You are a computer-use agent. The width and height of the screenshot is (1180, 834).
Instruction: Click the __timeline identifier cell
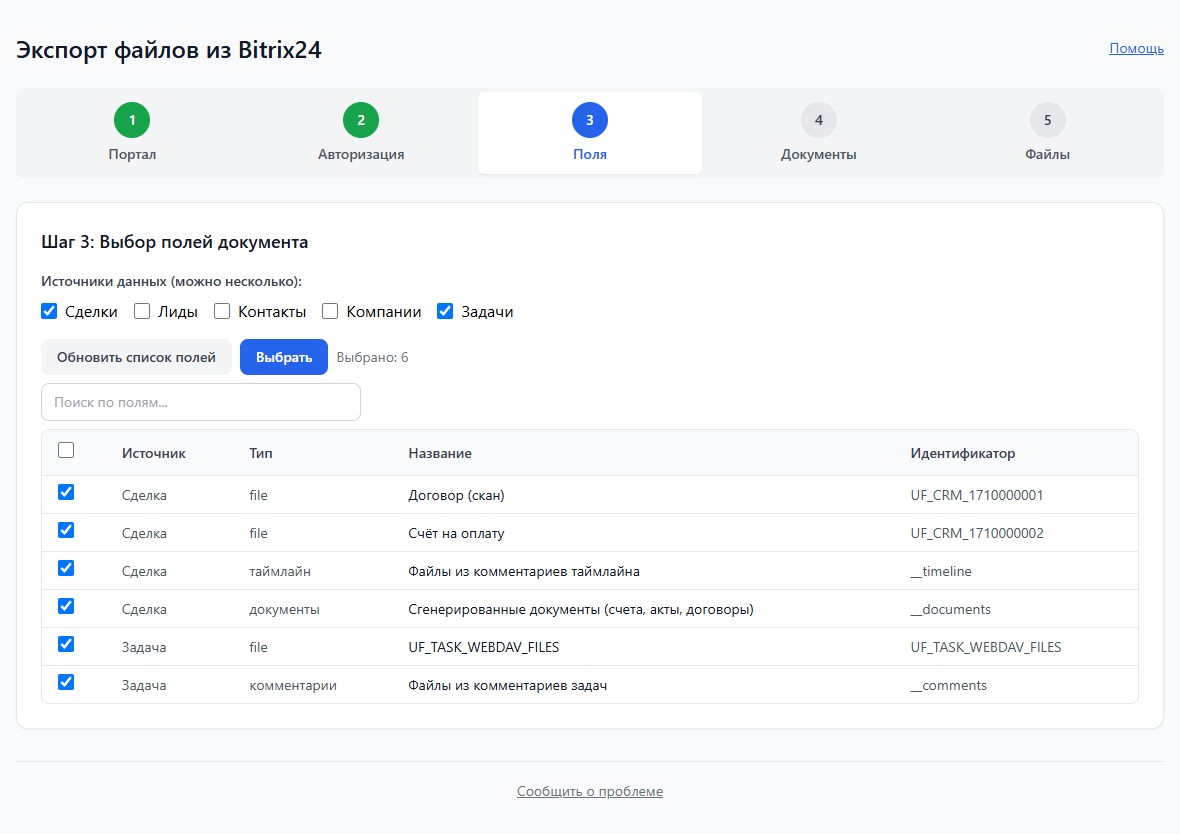tap(941, 571)
